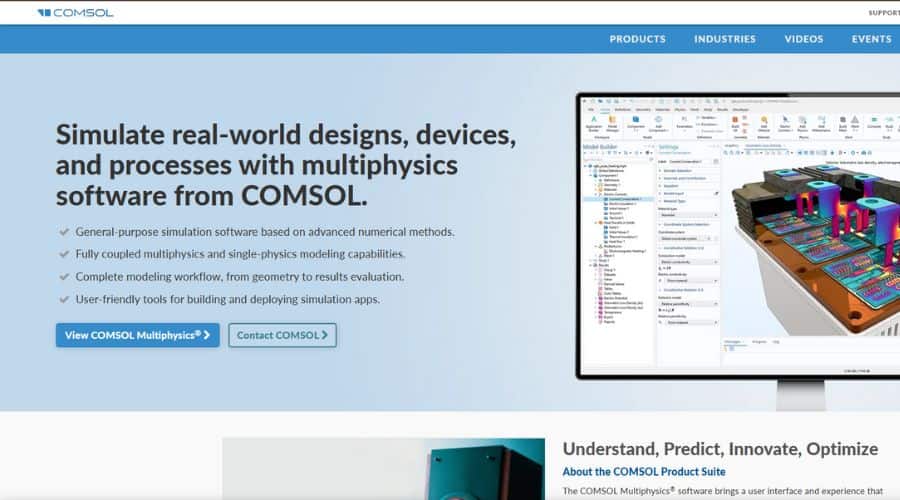The image size is (900, 500).
Task: Go to the Videos section
Action: [804, 39]
